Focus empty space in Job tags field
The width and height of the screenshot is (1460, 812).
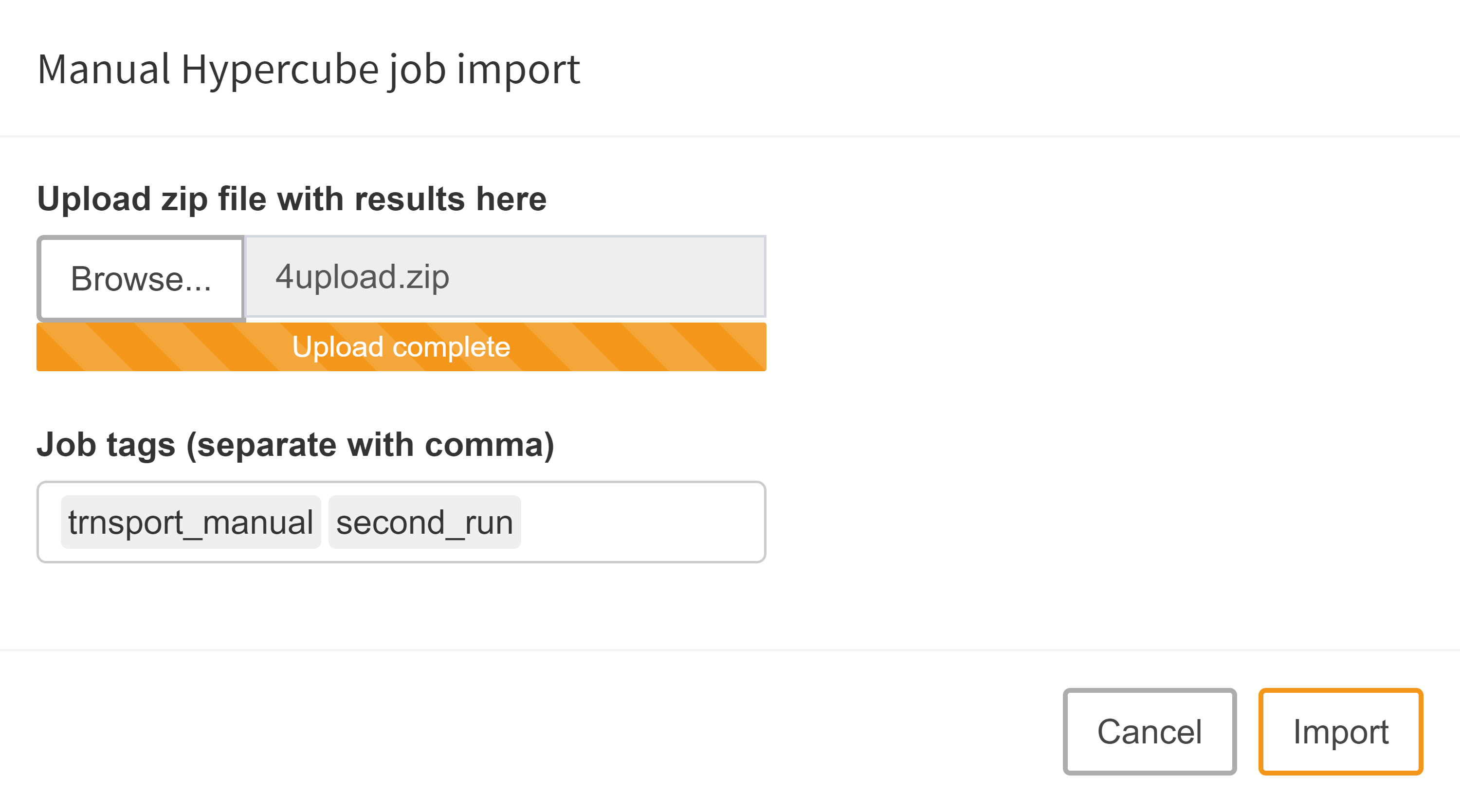(x=640, y=522)
